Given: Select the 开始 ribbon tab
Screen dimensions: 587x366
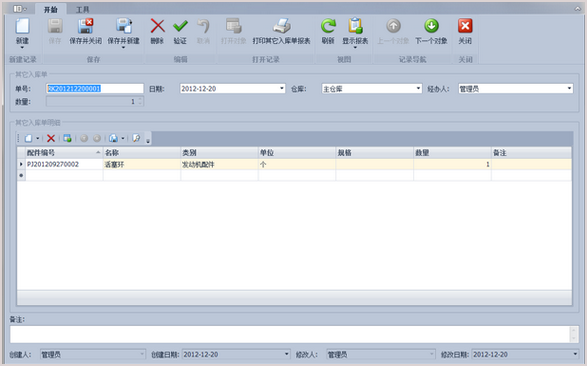Looking at the screenshot, I should pos(51,9).
